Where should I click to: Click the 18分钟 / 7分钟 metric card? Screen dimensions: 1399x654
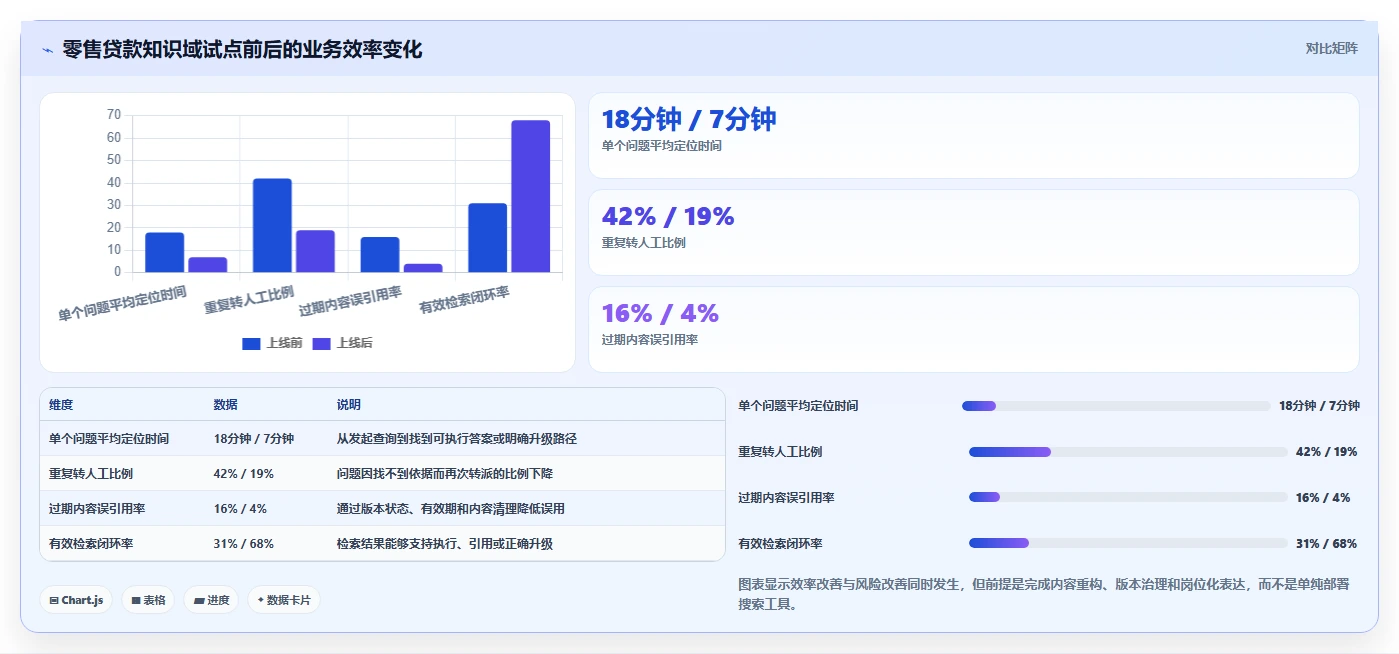point(973,136)
